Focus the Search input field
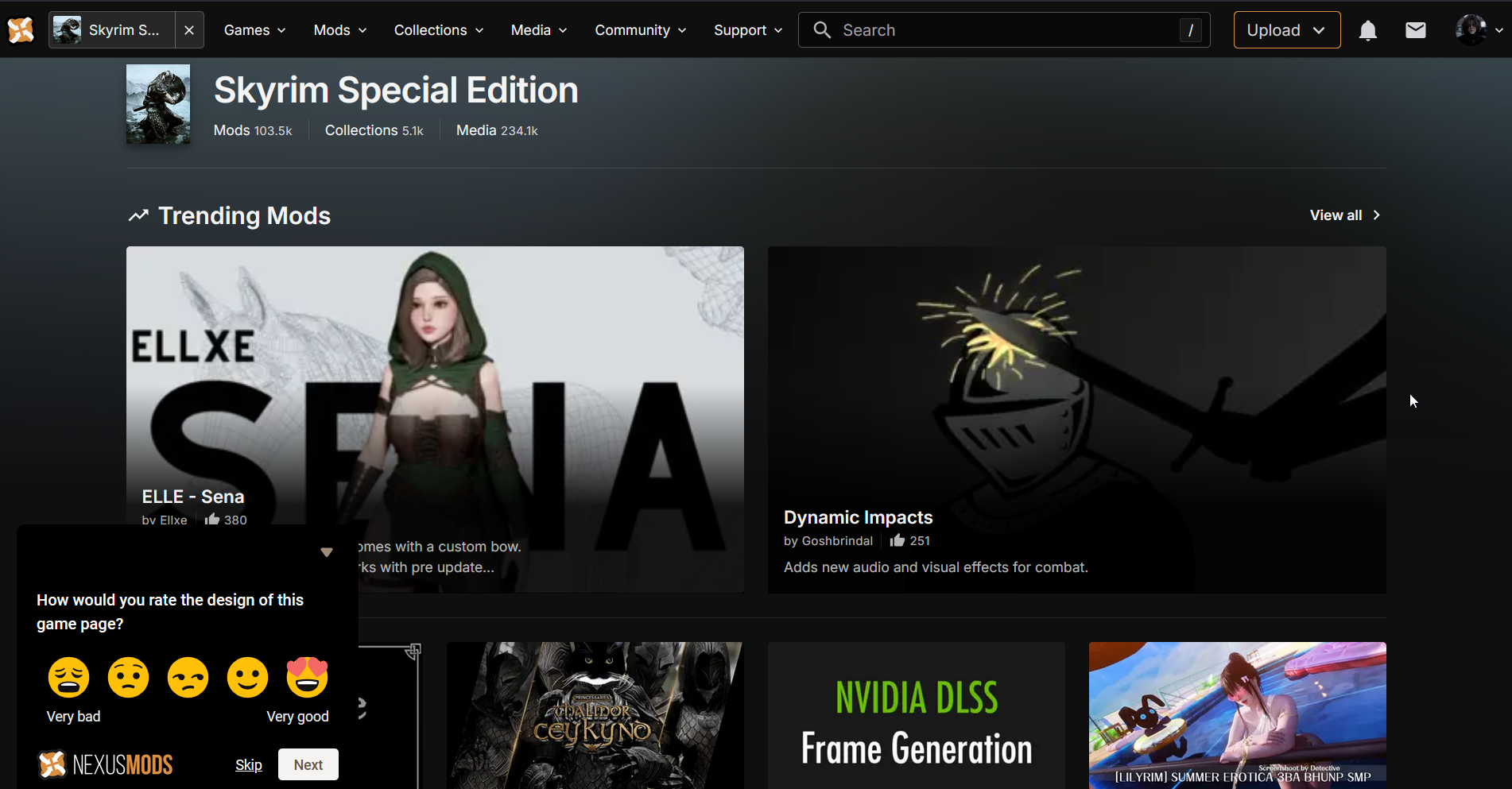 pos(1004,30)
